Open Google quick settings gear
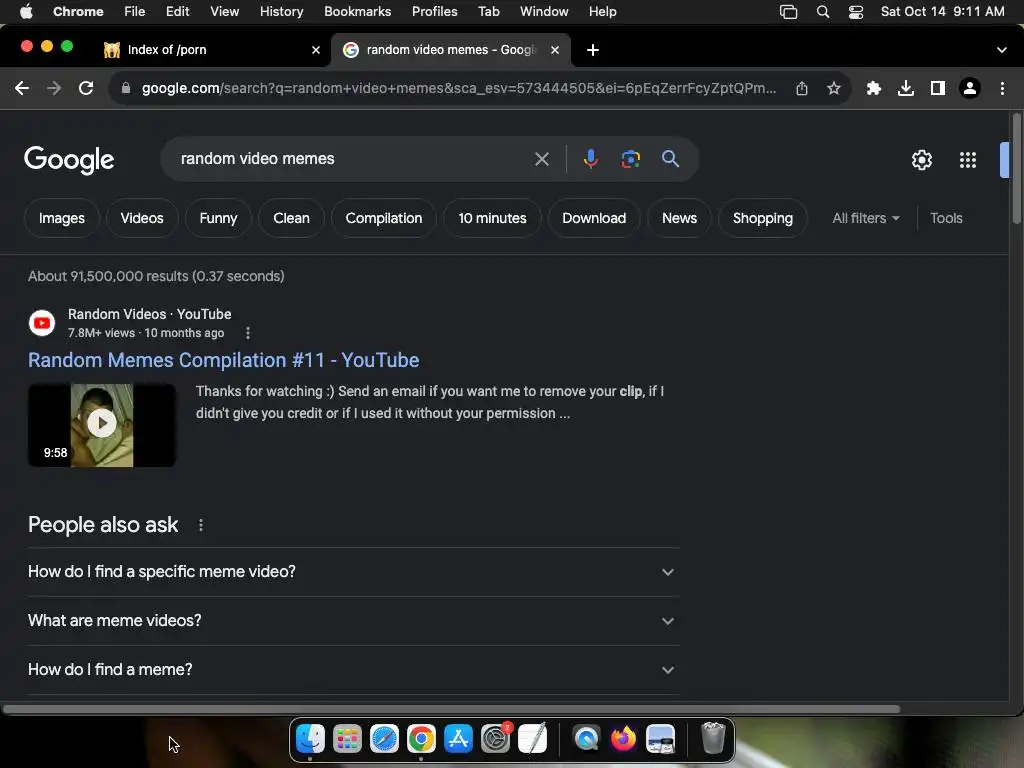The width and height of the screenshot is (1024, 768). (921, 160)
